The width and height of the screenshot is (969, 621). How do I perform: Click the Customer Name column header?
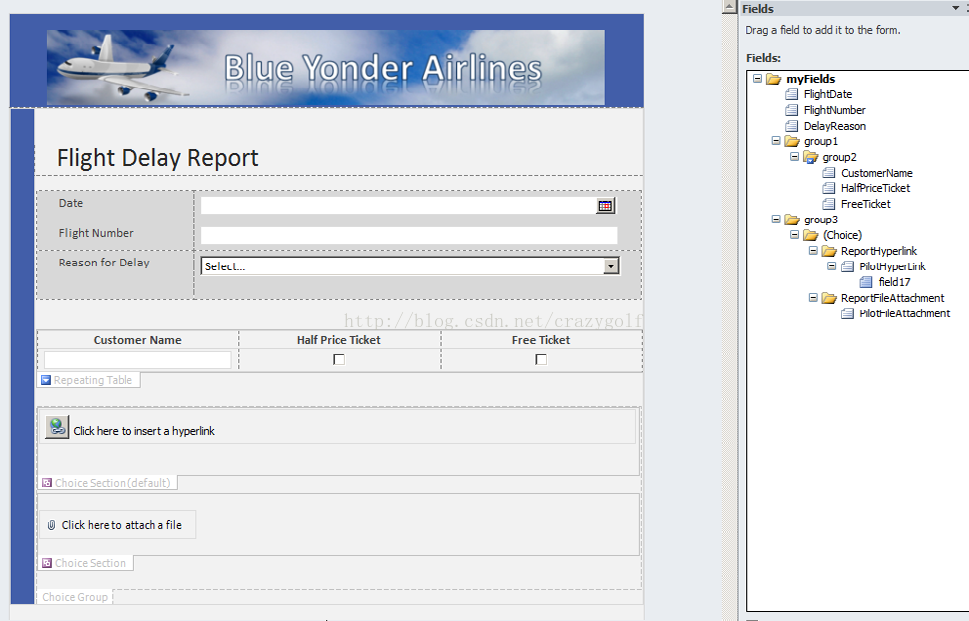(x=138, y=340)
